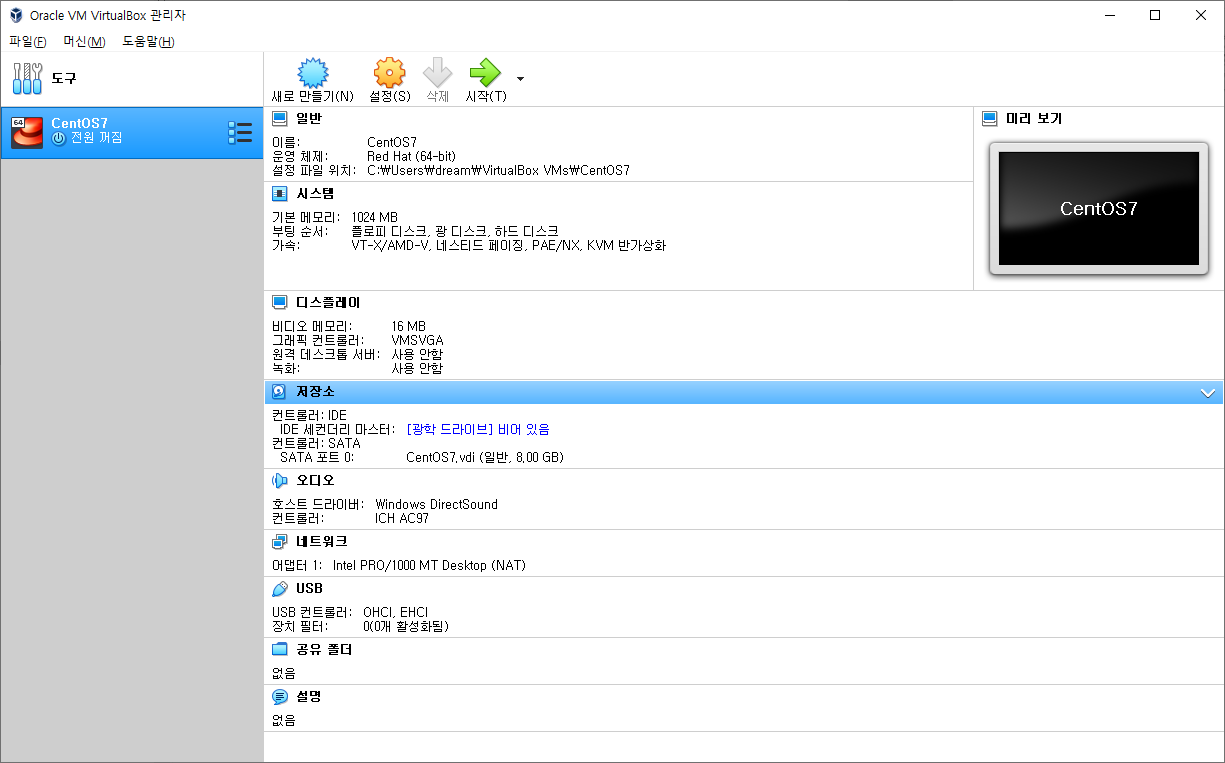Open the 도움말(H) menu

[148, 41]
